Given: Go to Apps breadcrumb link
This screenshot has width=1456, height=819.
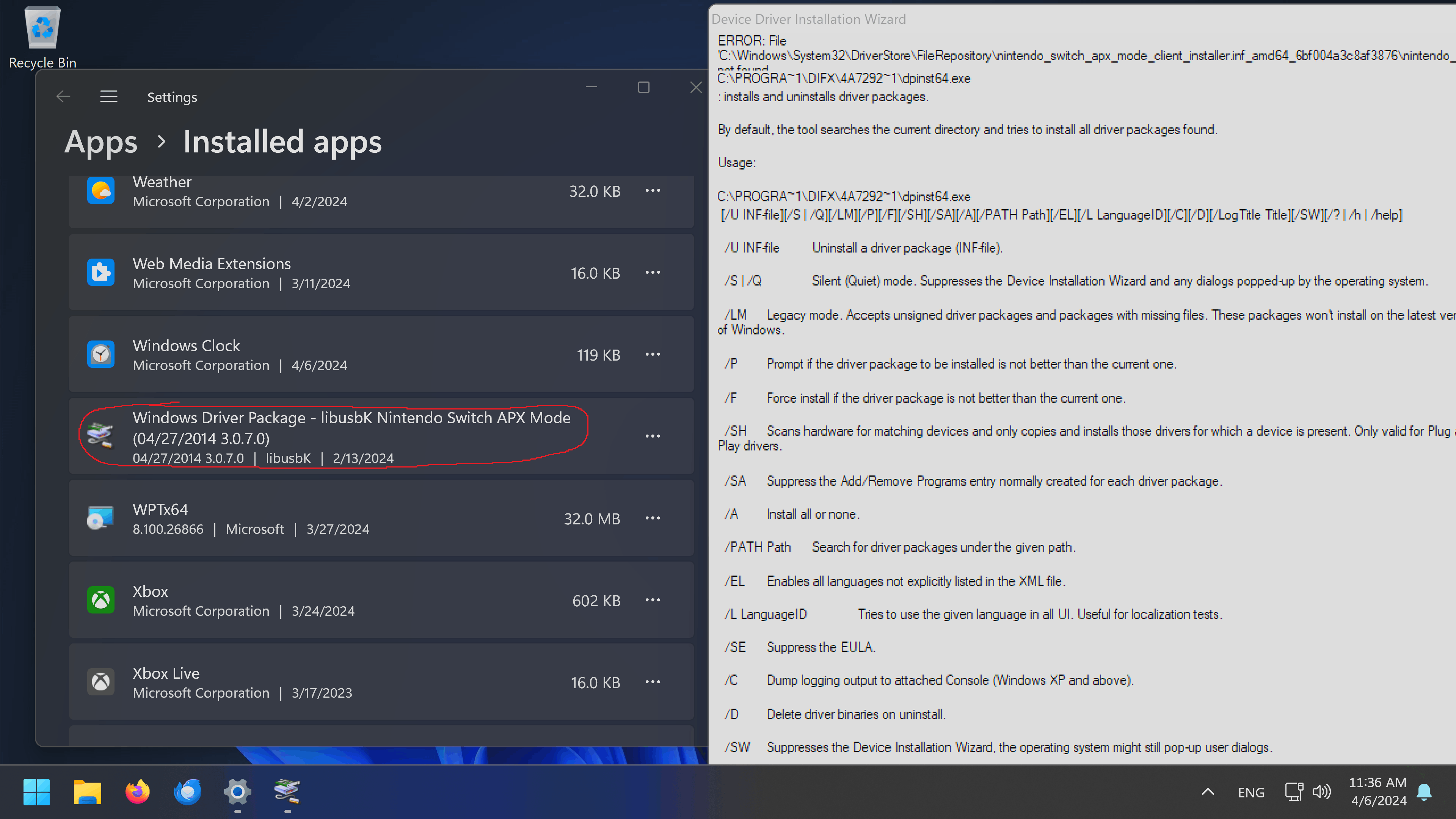Looking at the screenshot, I should click(100, 142).
